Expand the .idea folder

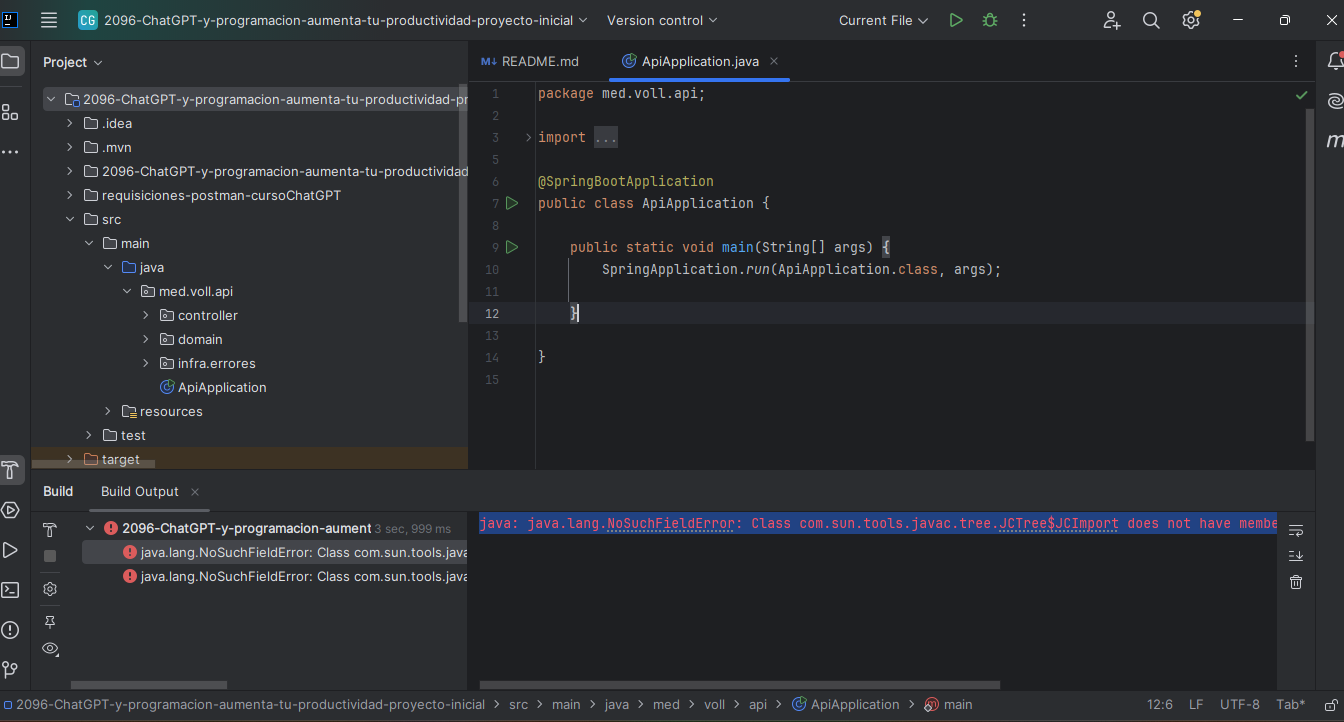pos(70,123)
